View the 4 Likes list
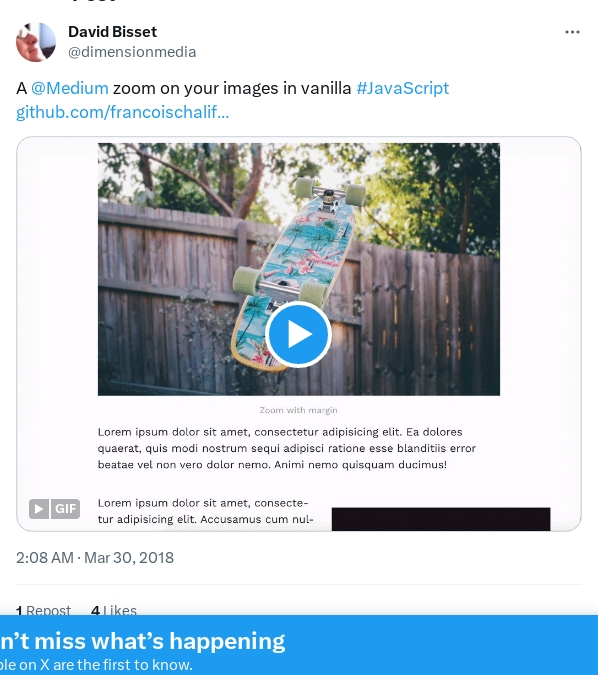The image size is (598, 675). [x=114, y=610]
